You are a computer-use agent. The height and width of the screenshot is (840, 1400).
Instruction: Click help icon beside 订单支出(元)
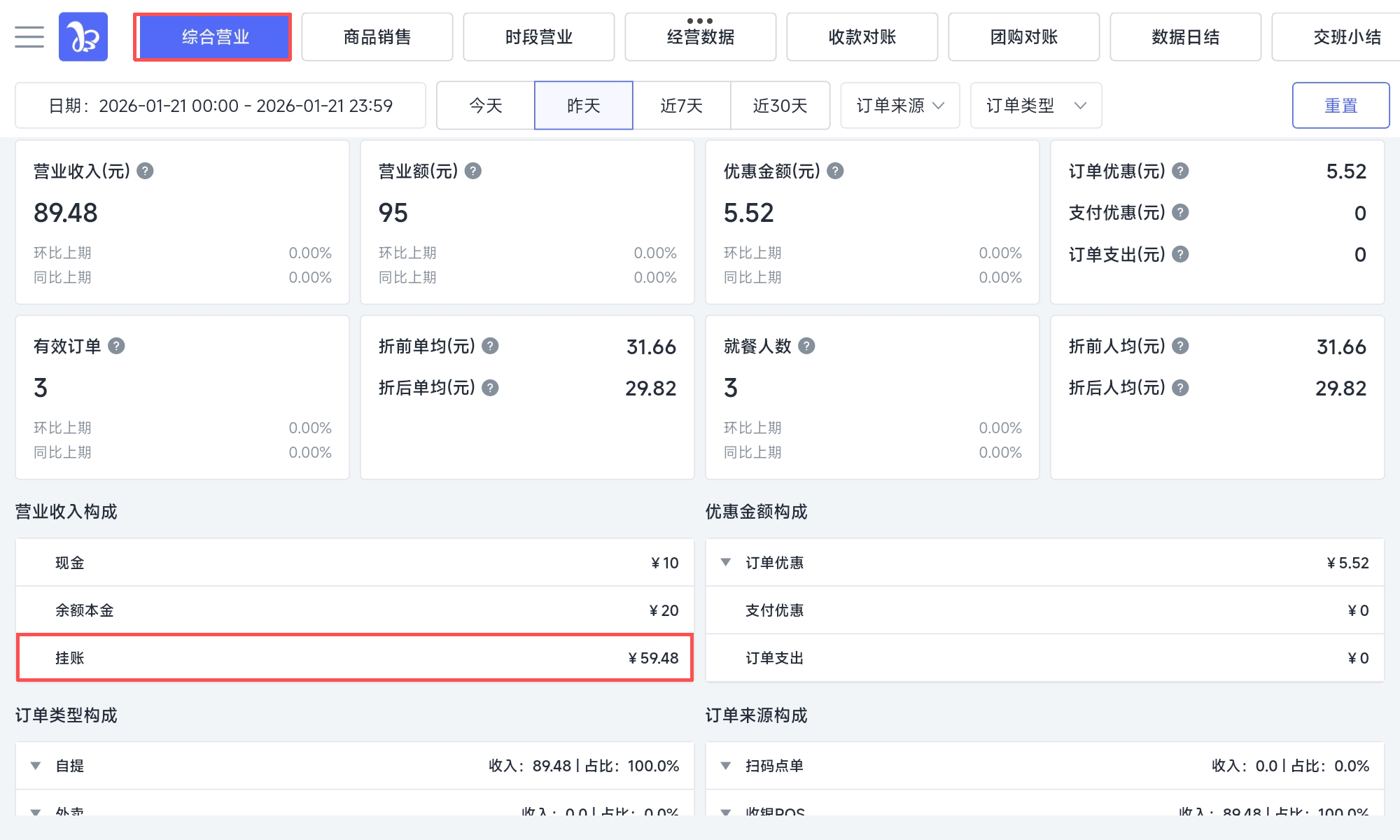pyautogui.click(x=1181, y=254)
